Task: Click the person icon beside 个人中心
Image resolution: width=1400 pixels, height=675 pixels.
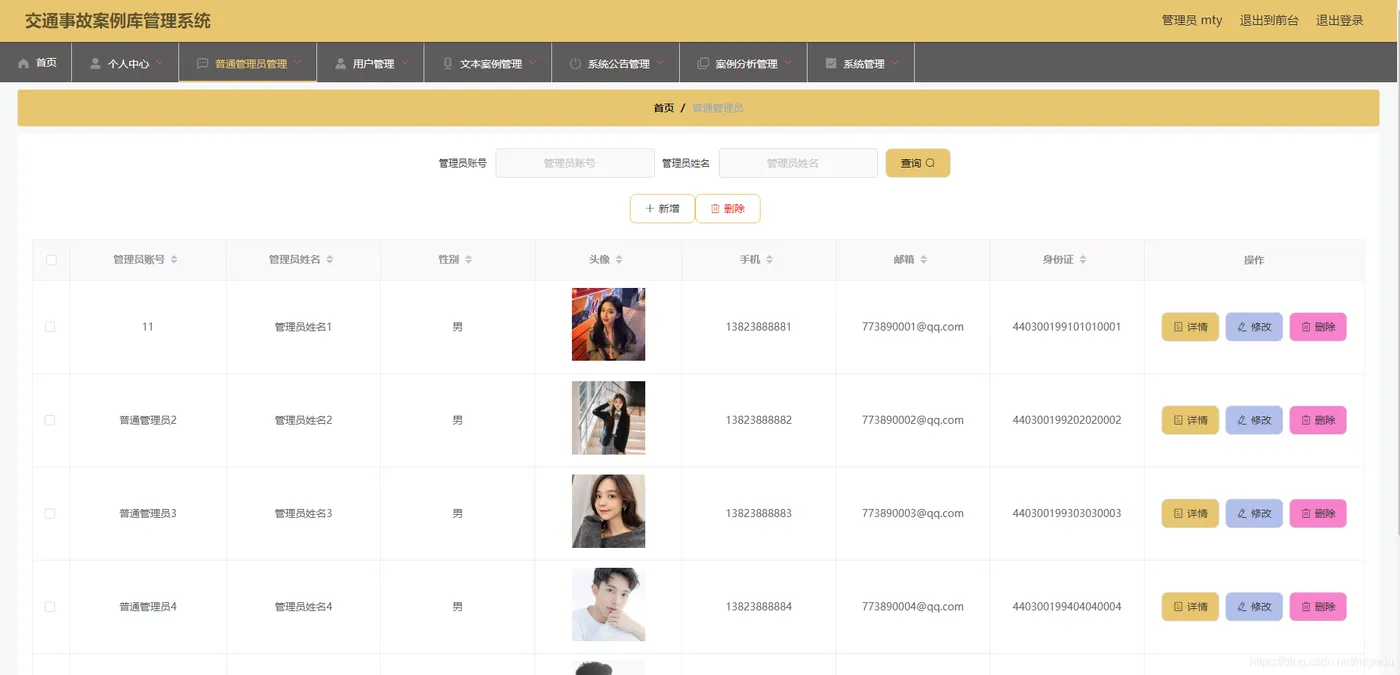Action: 95,63
